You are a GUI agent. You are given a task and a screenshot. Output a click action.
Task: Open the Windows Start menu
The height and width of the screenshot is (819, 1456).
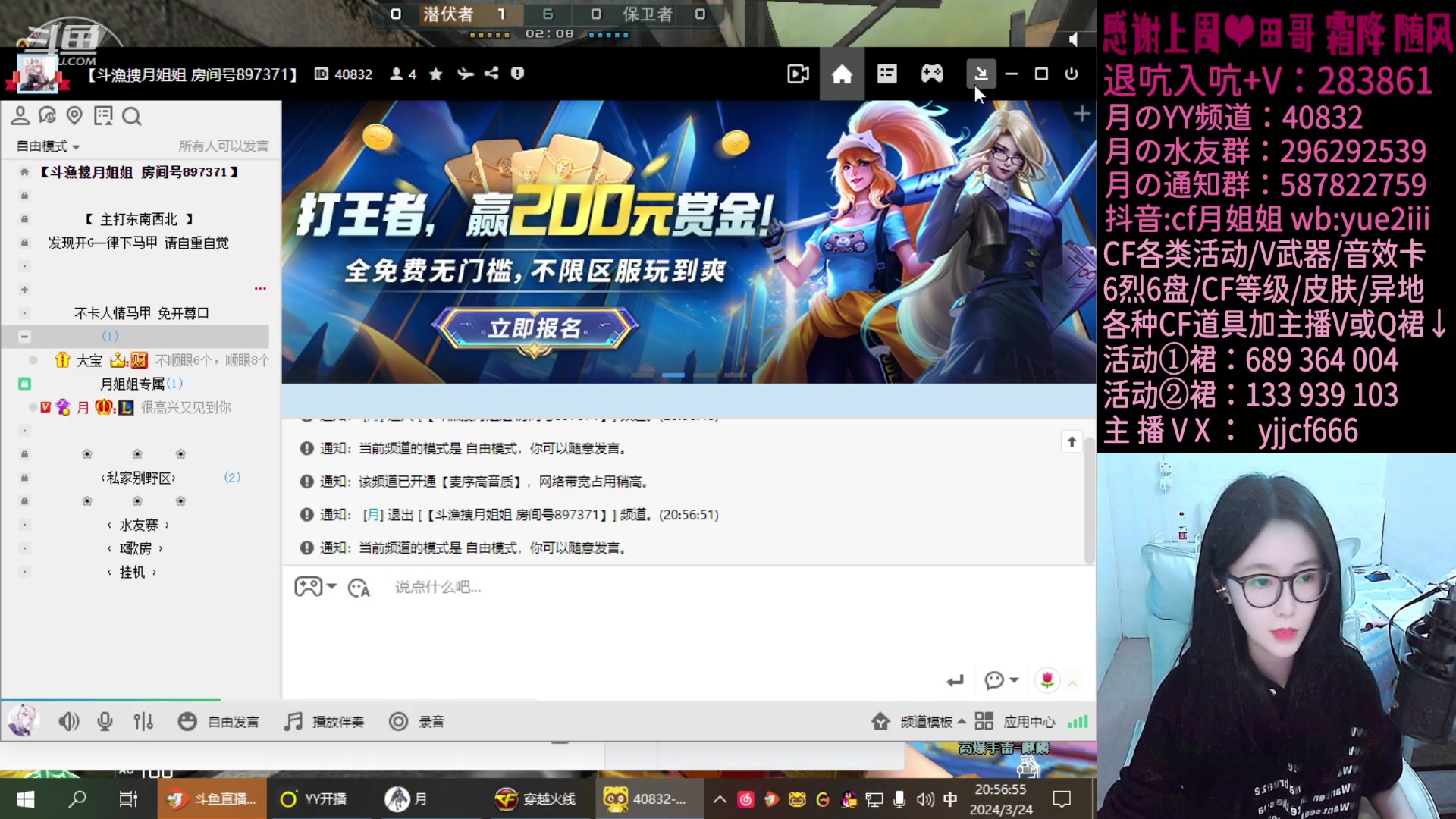[25, 799]
